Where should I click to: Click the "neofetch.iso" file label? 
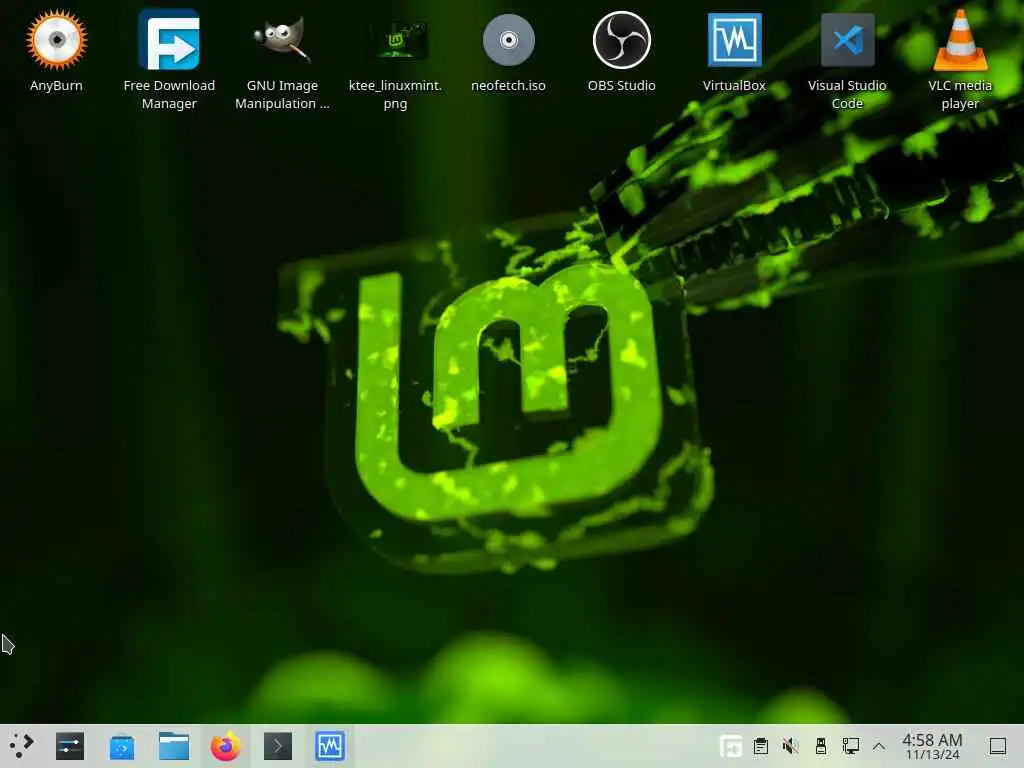[x=508, y=86]
